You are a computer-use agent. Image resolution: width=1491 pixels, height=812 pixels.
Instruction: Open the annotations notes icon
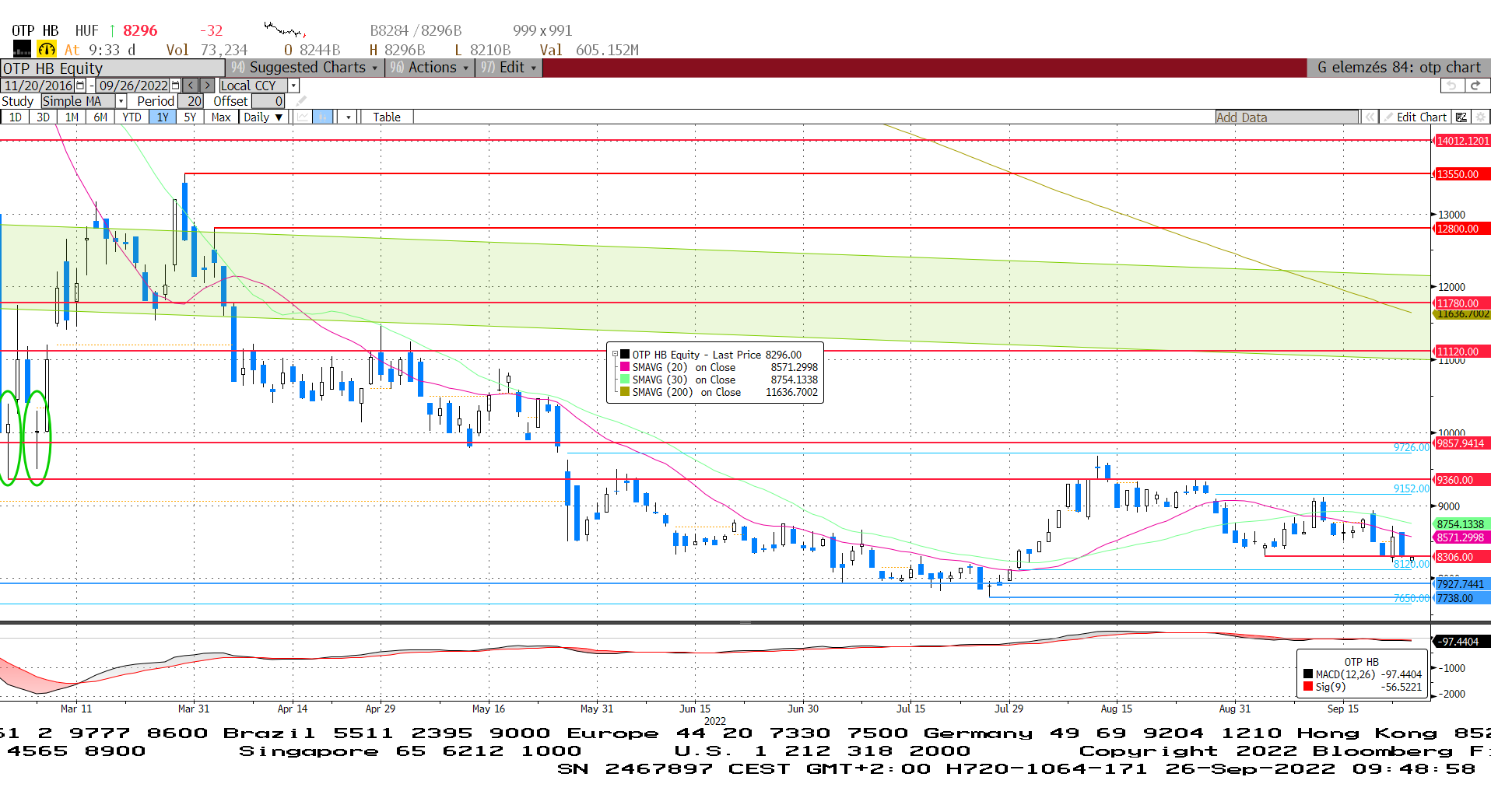click(1461, 117)
